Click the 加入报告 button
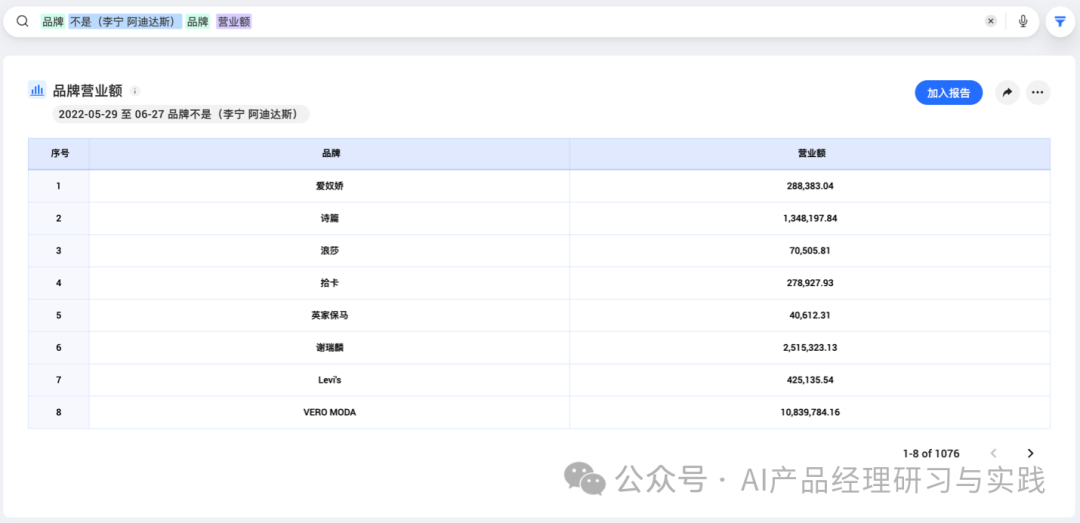Screen dimensions: 1080x523 tap(948, 92)
